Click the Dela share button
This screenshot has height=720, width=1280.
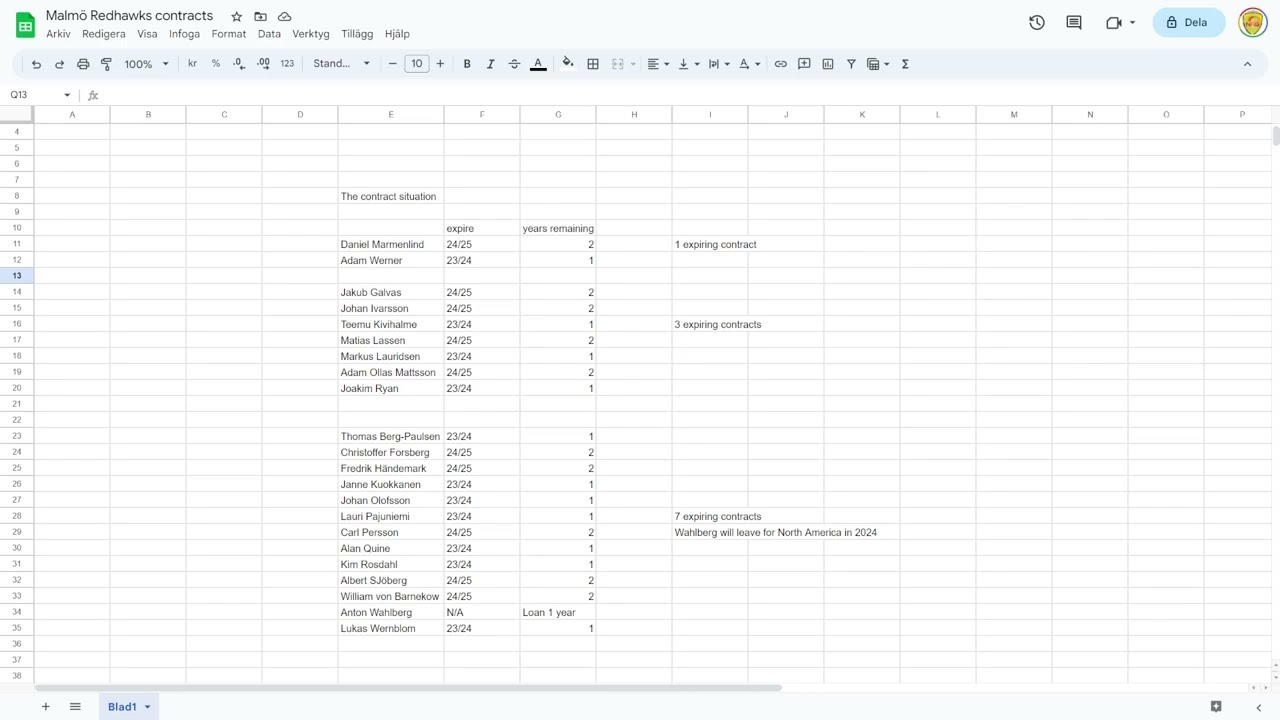1189,22
